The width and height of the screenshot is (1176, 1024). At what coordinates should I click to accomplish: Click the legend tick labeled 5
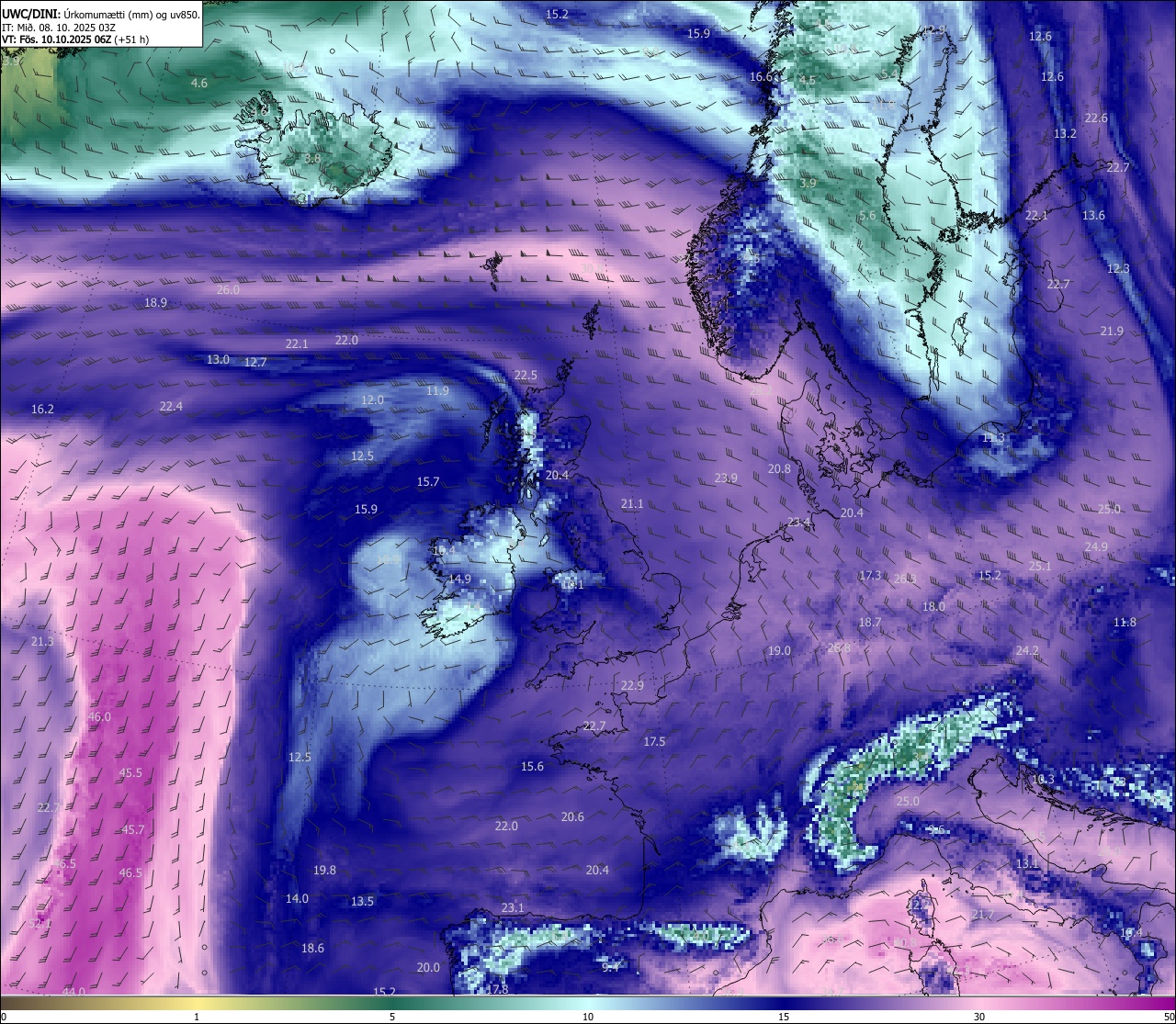click(392, 1017)
